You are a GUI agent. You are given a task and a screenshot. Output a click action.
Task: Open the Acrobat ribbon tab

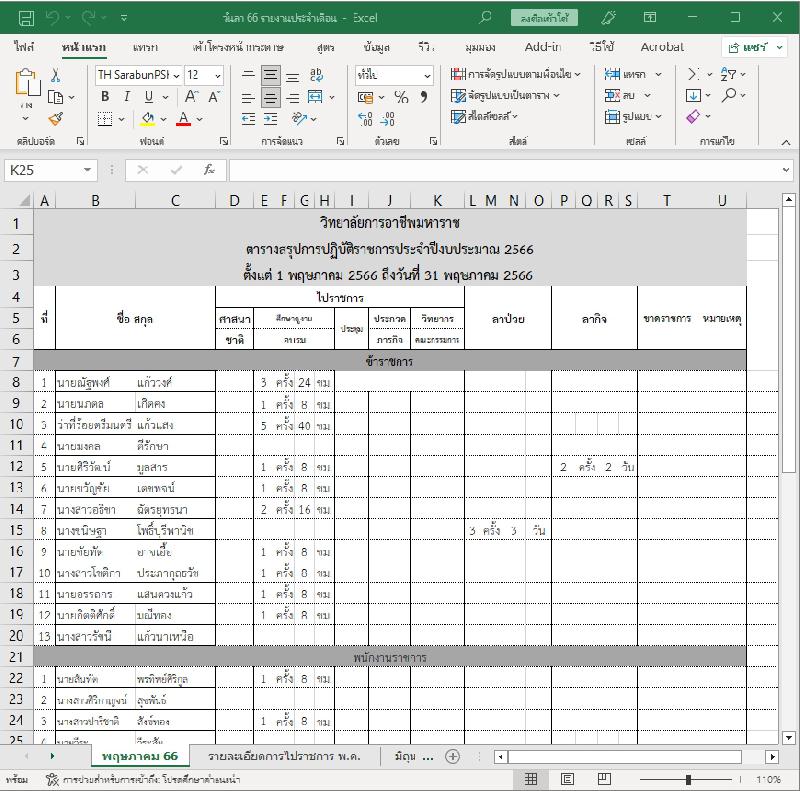pos(662,47)
